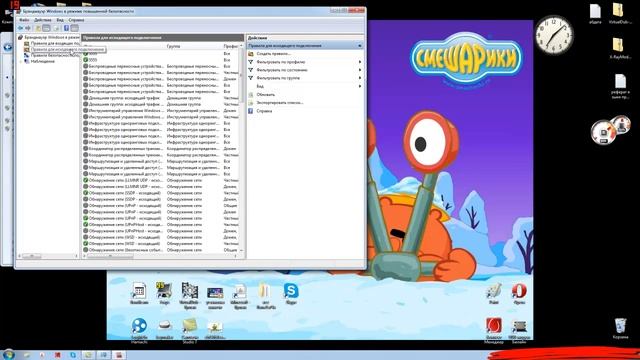Click the Back arrow in firewall toolbar
640x360 pixels.
[20, 28]
